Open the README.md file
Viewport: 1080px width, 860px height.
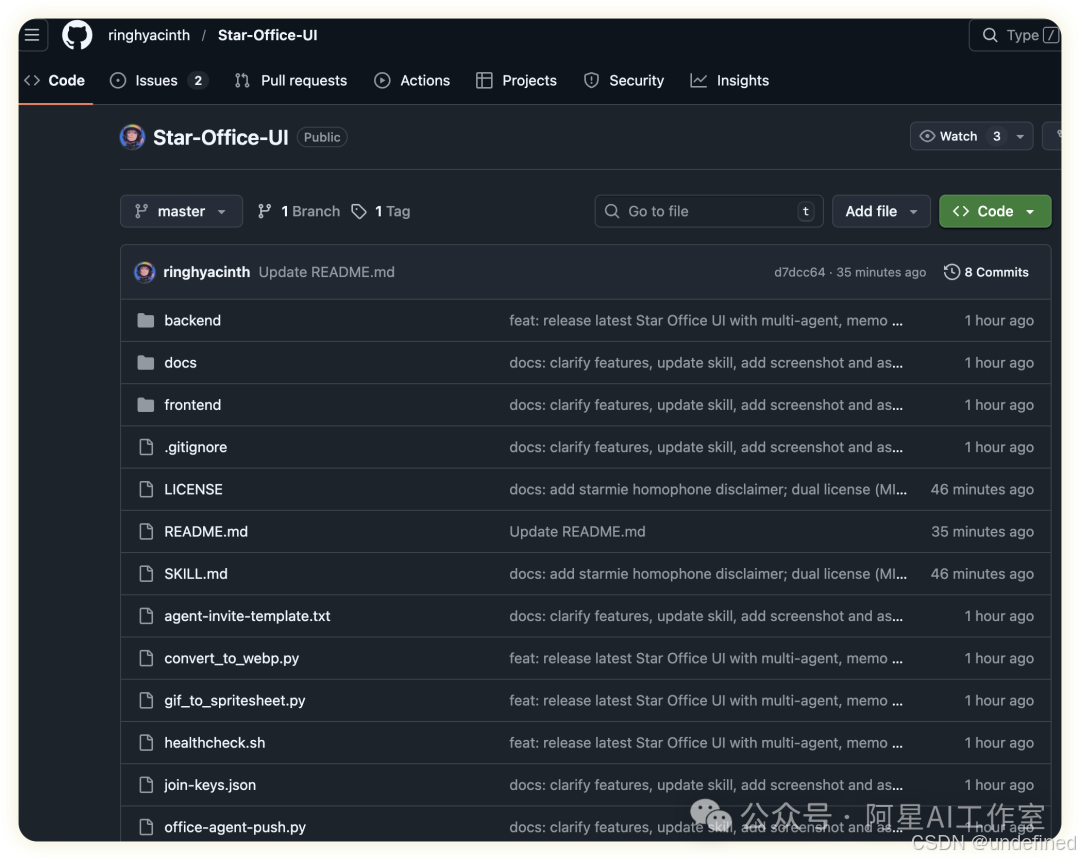coord(206,532)
